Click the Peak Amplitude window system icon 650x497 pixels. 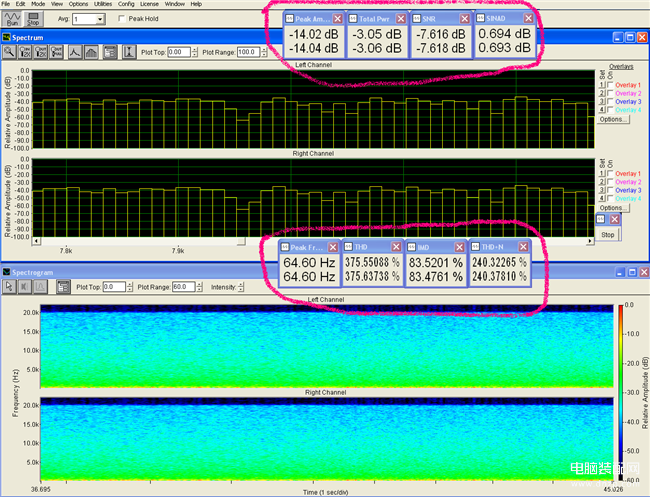289,19
